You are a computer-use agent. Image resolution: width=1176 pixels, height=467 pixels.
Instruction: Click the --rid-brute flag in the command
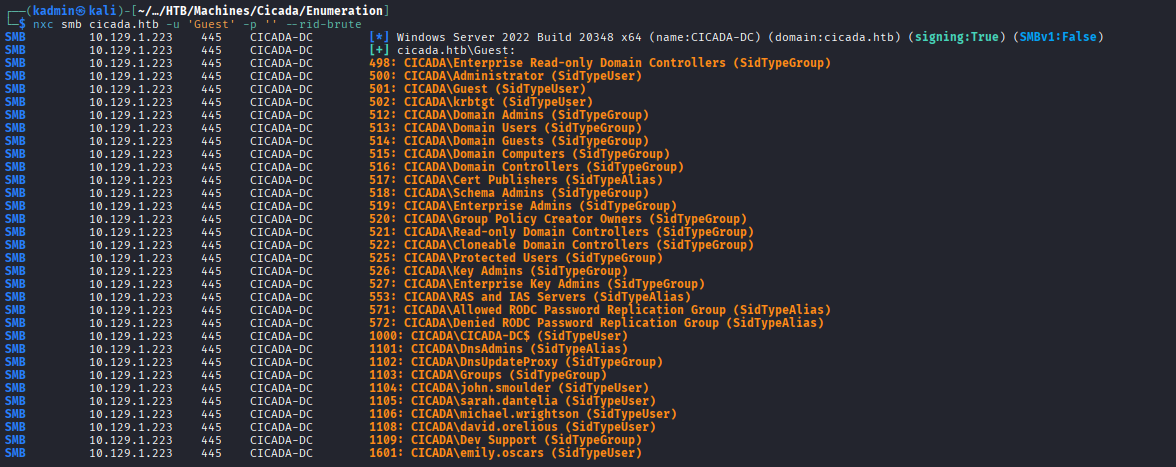(323, 24)
